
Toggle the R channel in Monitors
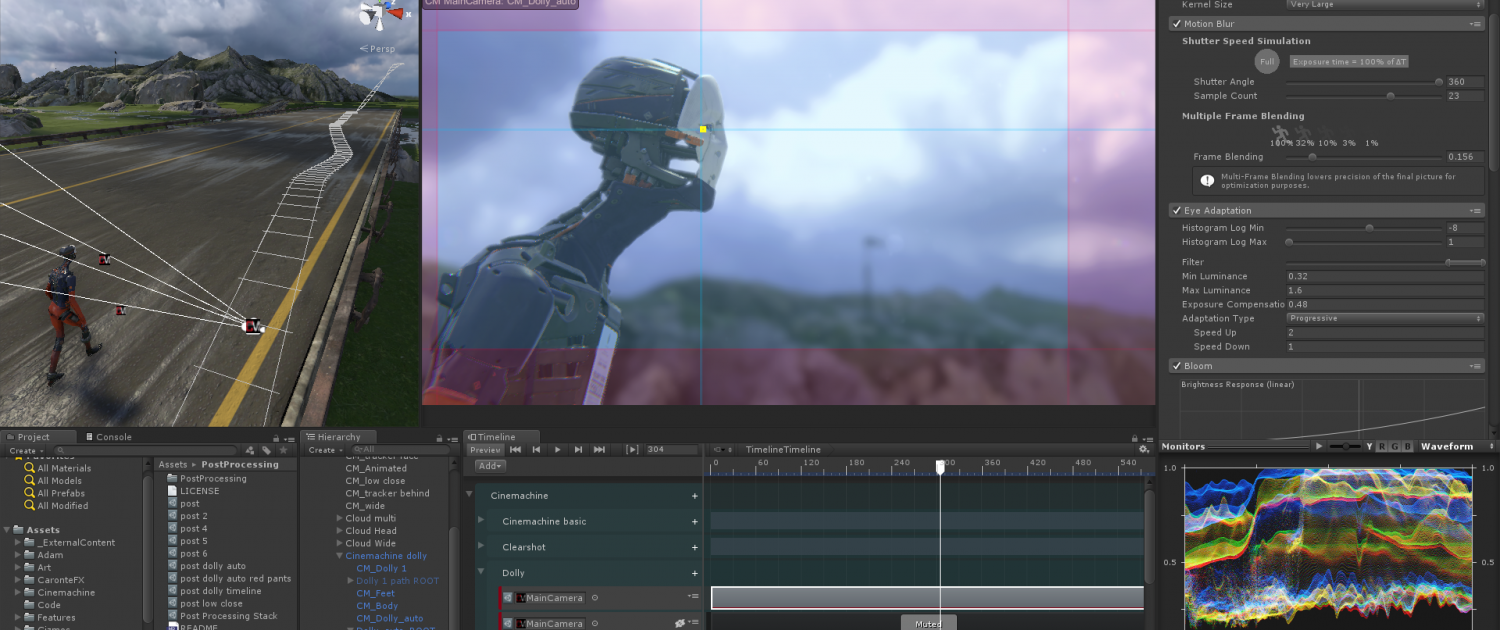click(x=1383, y=447)
